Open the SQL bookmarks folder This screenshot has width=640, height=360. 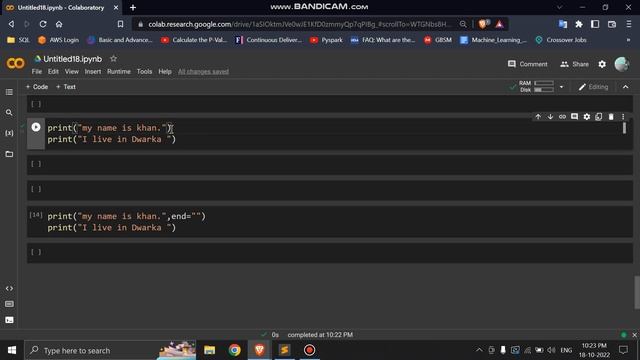[x=18, y=40]
